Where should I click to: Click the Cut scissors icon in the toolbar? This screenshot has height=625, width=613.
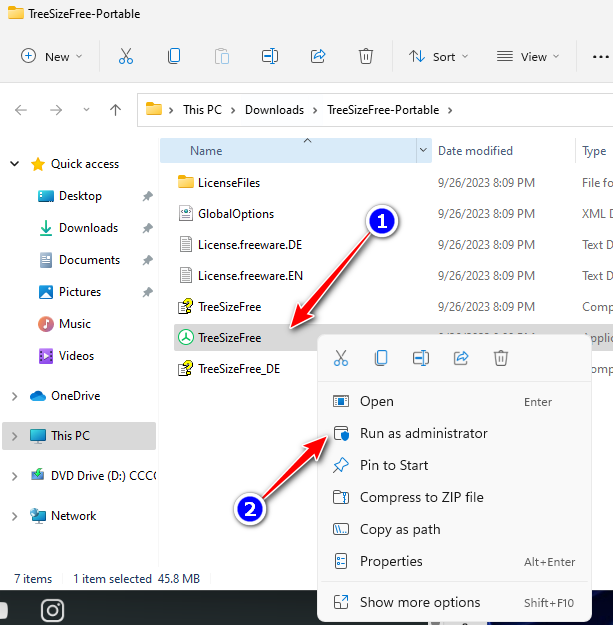(x=126, y=56)
